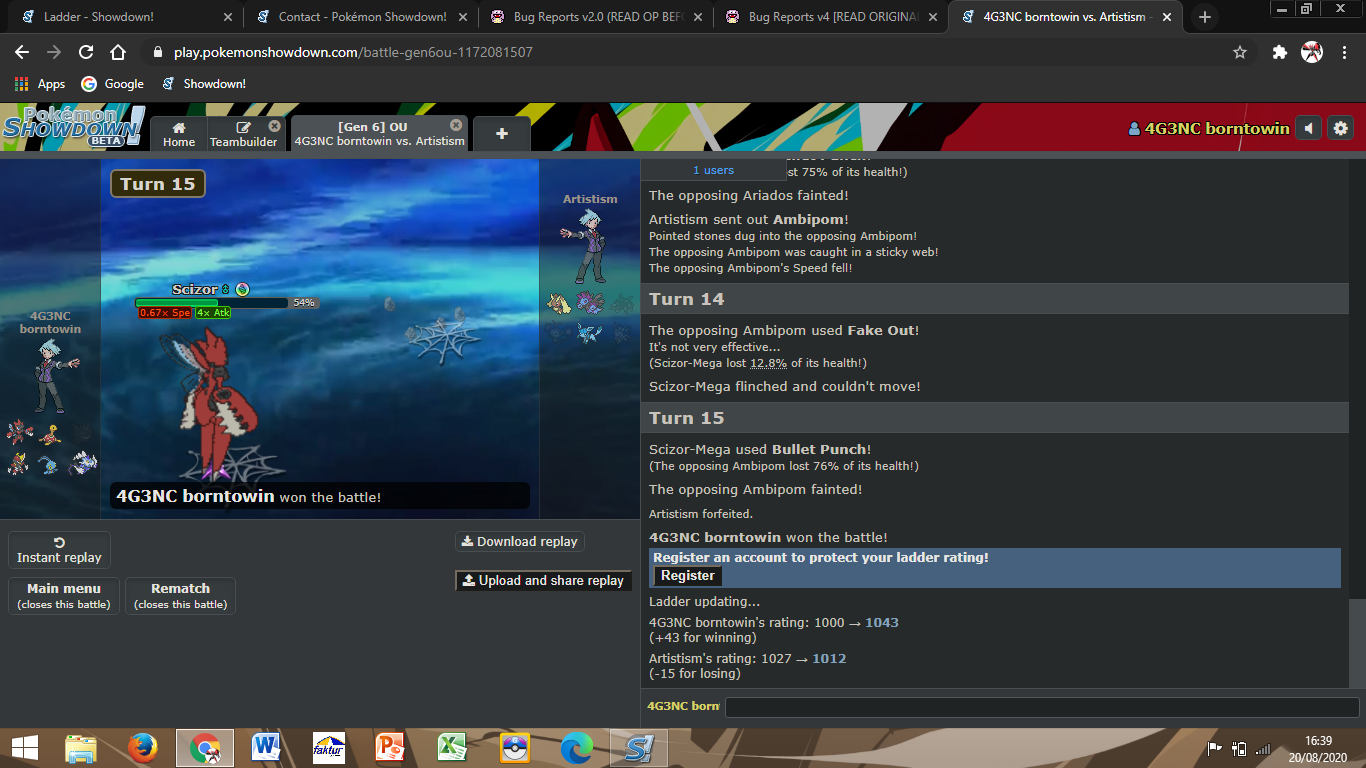Open a new Chrome tab

coord(1205,17)
